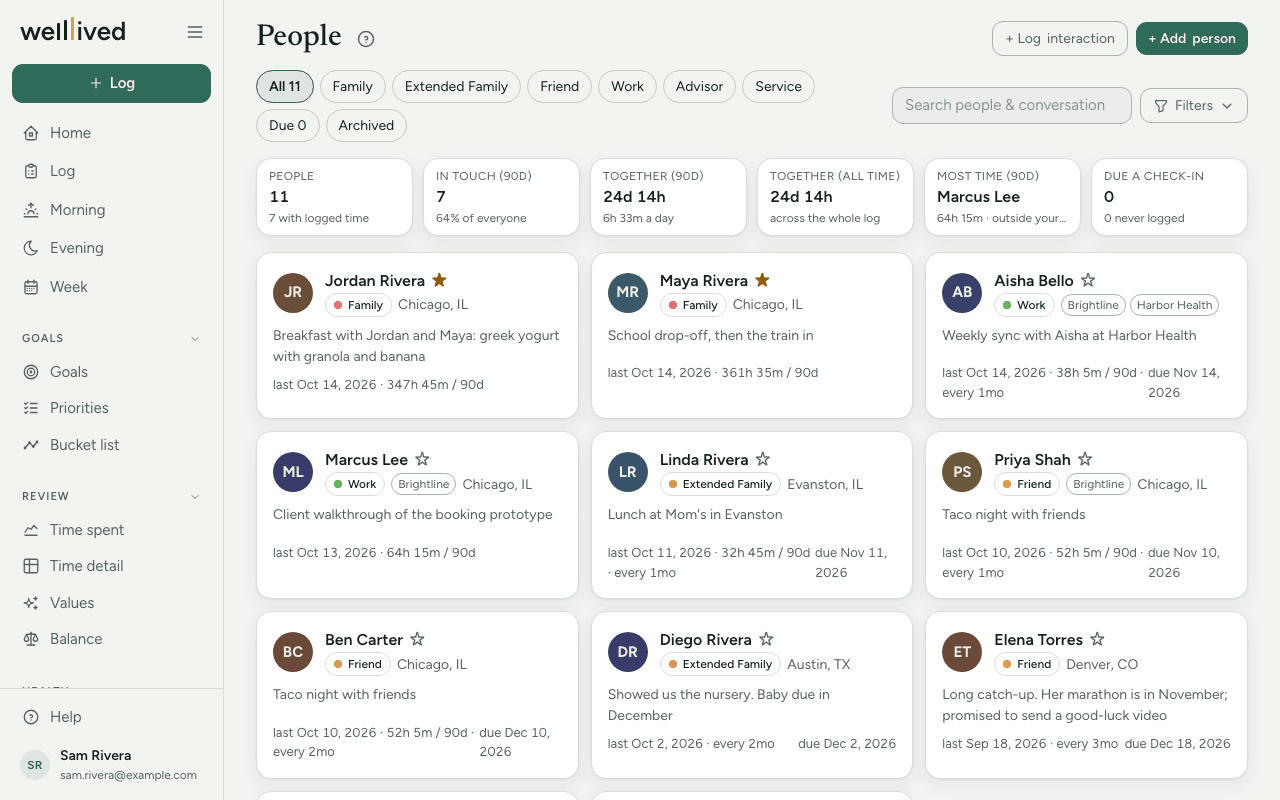Click the Help icon in sidebar
1280x800 pixels.
pos(31,717)
